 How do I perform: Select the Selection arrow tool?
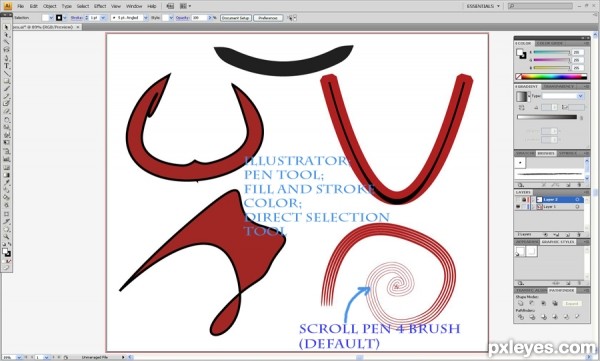click(6, 27)
